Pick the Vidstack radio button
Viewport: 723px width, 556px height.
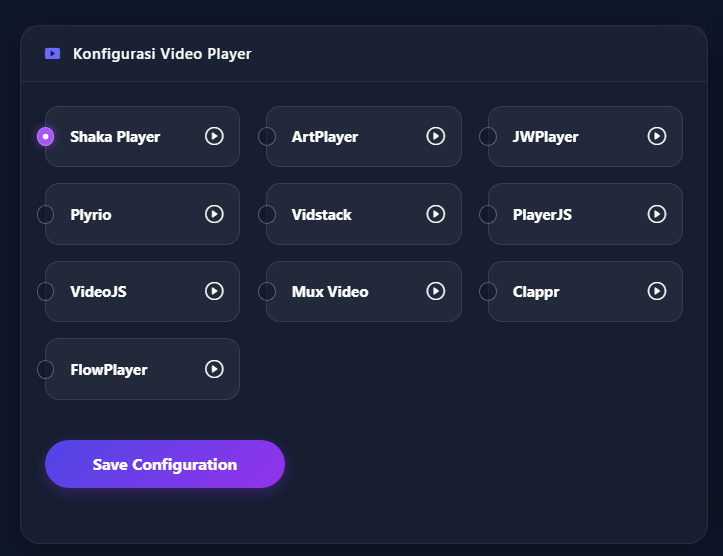pos(267,214)
